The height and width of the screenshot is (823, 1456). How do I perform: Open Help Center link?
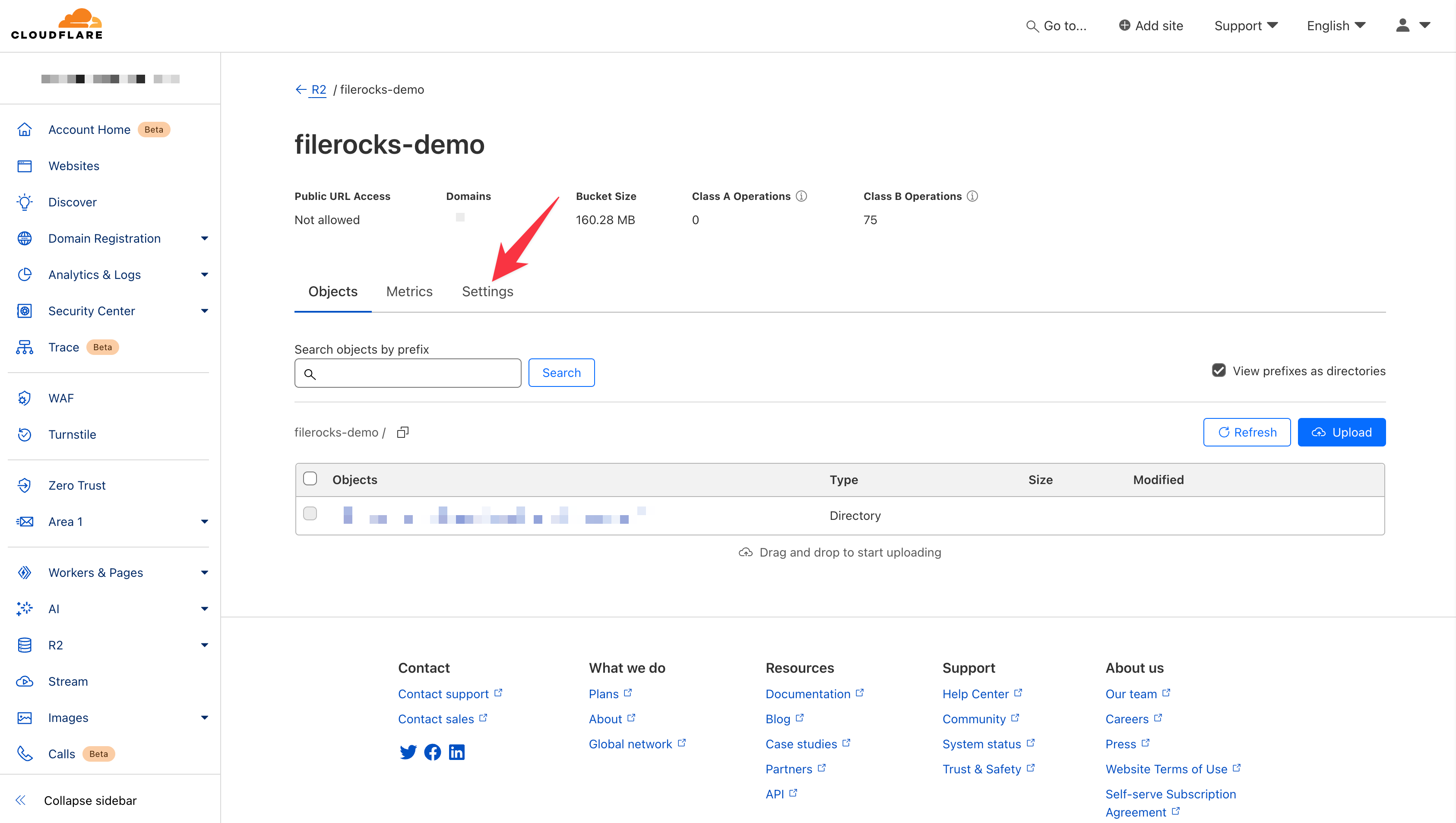pyautogui.click(x=982, y=693)
